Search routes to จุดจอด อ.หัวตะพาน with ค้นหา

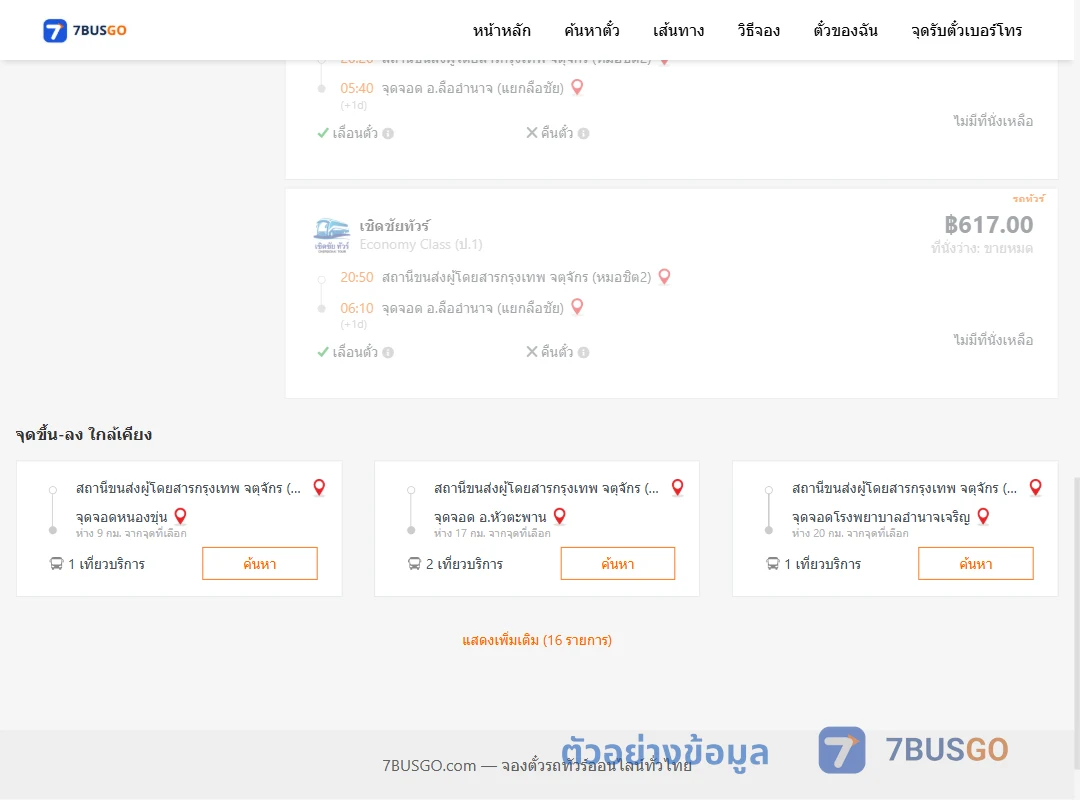point(618,564)
